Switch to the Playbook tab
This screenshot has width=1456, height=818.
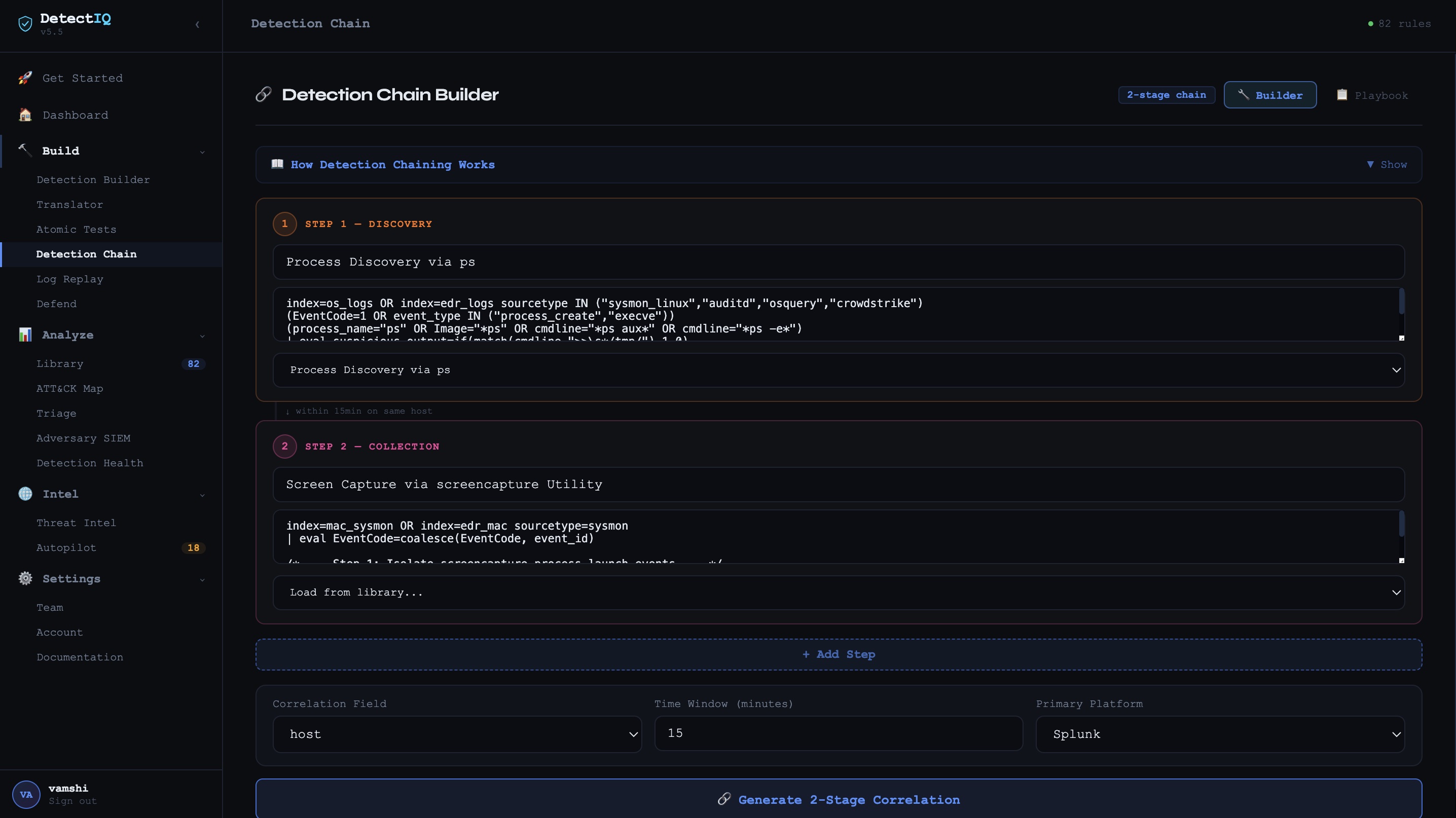1372,95
